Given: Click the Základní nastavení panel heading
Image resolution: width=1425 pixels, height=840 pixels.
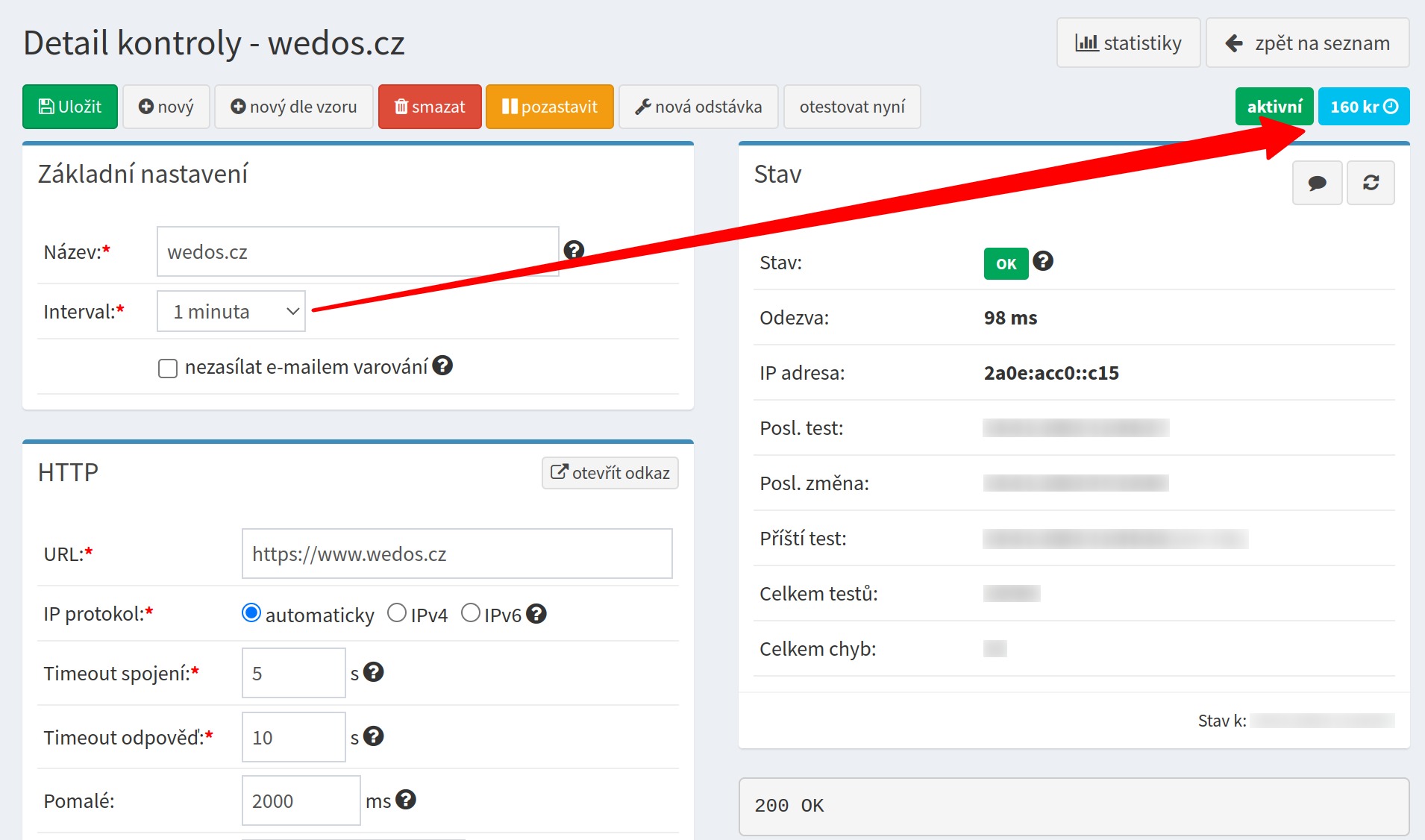Looking at the screenshot, I should click(142, 174).
